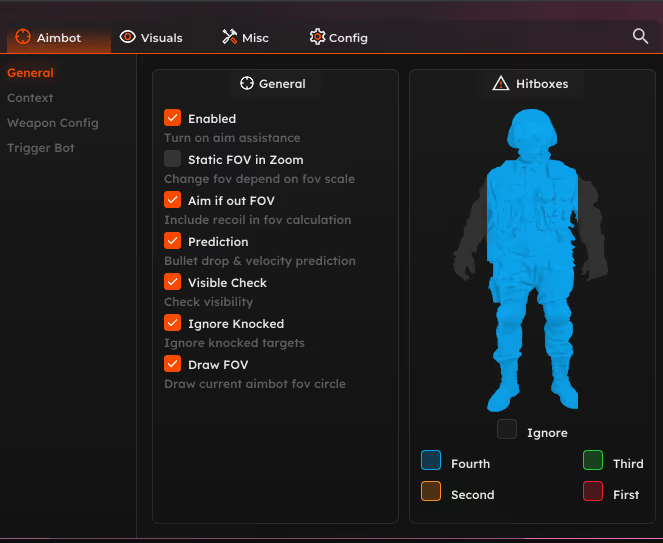Click the red First color swatch
The image size is (663, 543).
coord(593,492)
